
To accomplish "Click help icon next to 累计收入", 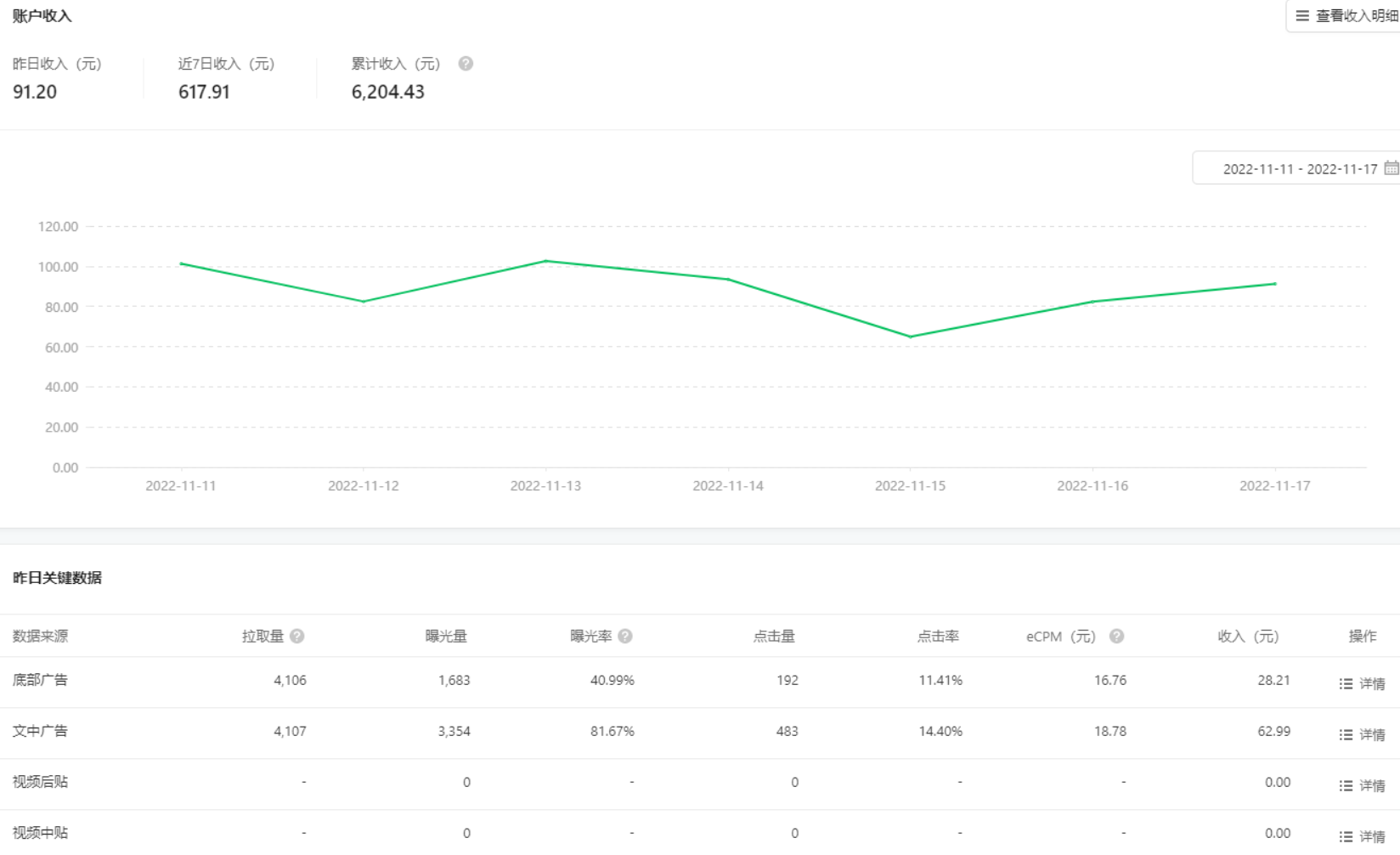I will coord(466,64).
